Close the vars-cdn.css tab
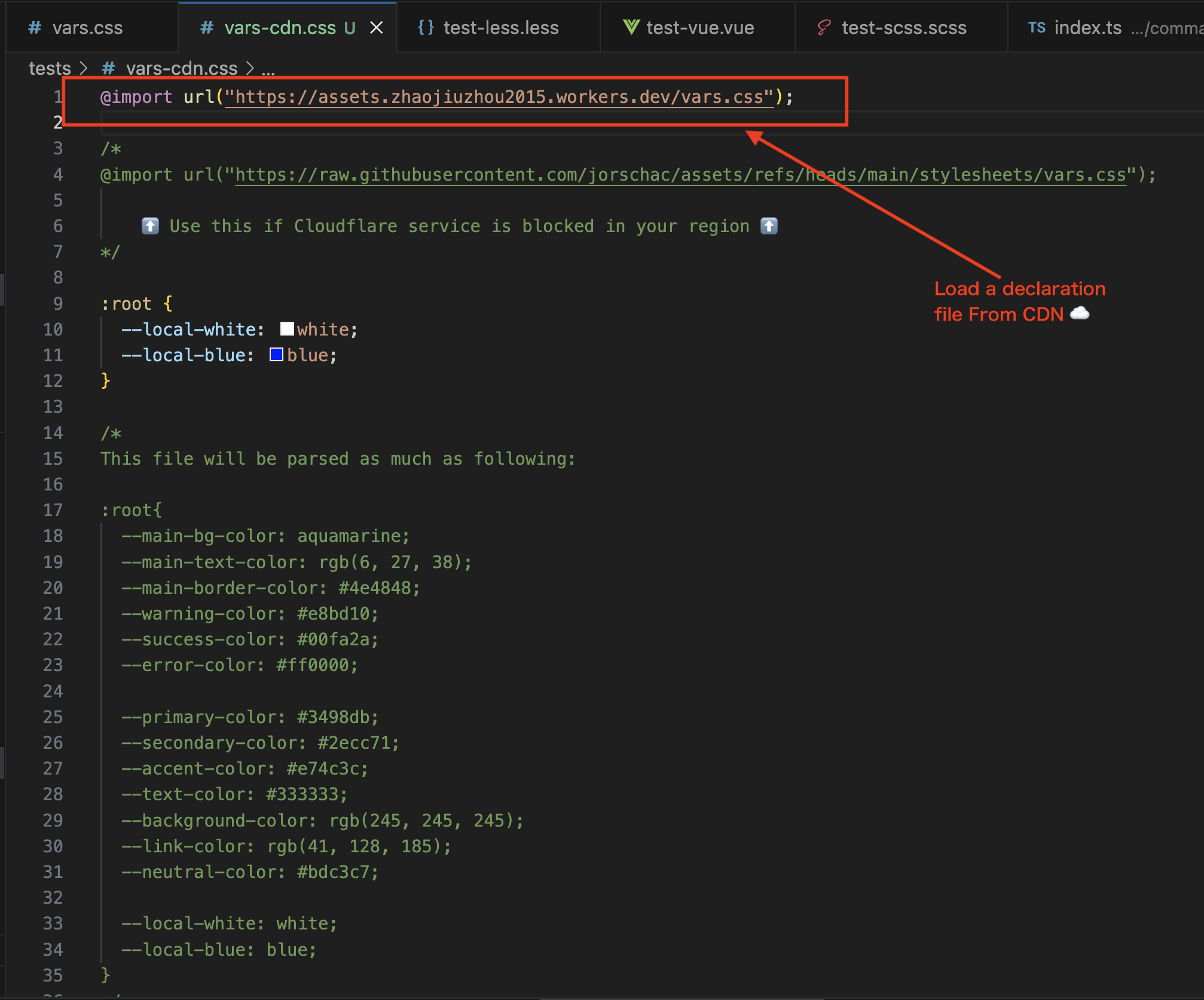The height and width of the screenshot is (1000, 1204). 376,28
